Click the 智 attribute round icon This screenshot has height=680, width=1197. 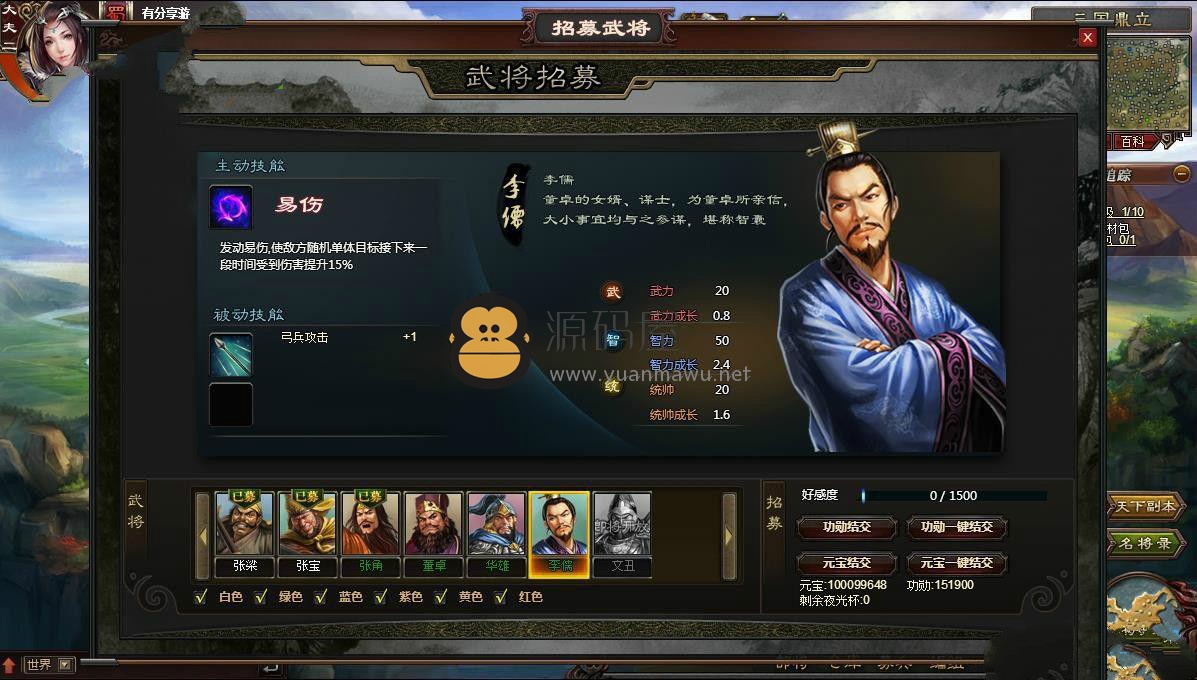612,340
